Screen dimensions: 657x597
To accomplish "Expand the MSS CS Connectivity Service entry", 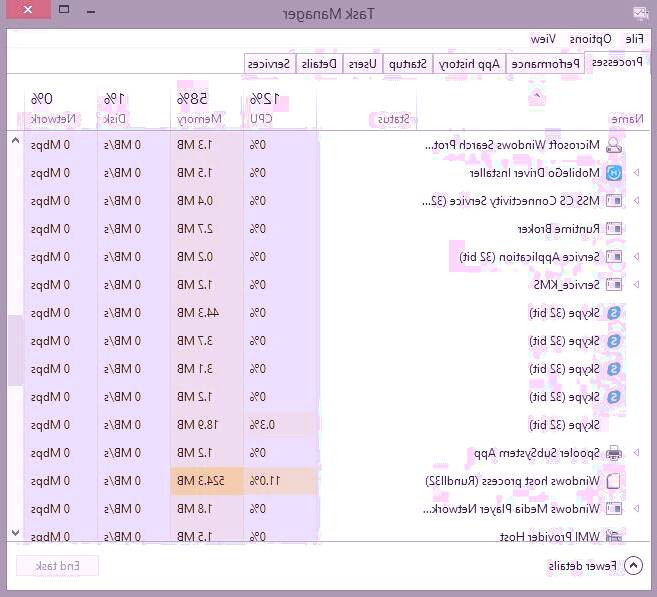I will tap(636, 201).
